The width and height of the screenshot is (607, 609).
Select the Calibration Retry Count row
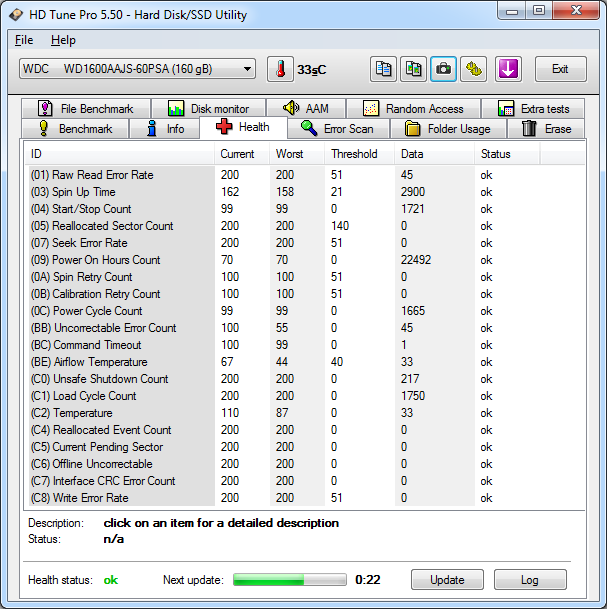(x=306, y=294)
